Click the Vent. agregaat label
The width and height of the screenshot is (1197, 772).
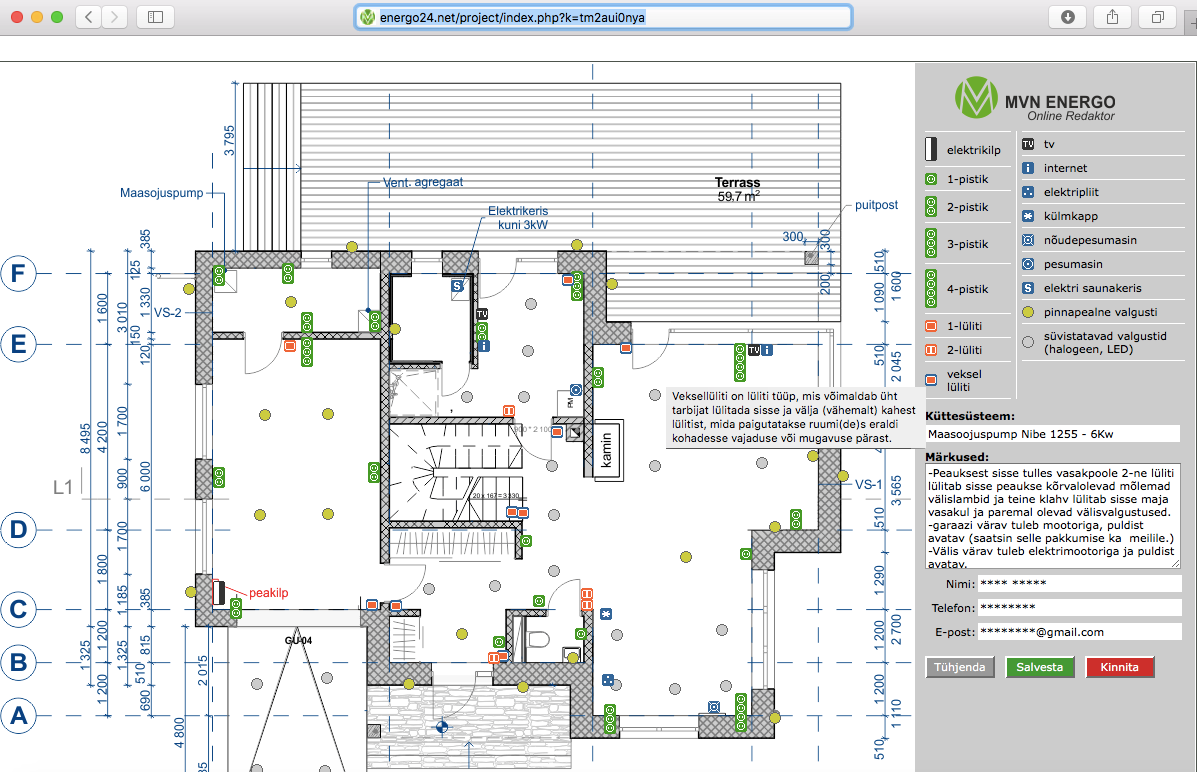coord(423,183)
